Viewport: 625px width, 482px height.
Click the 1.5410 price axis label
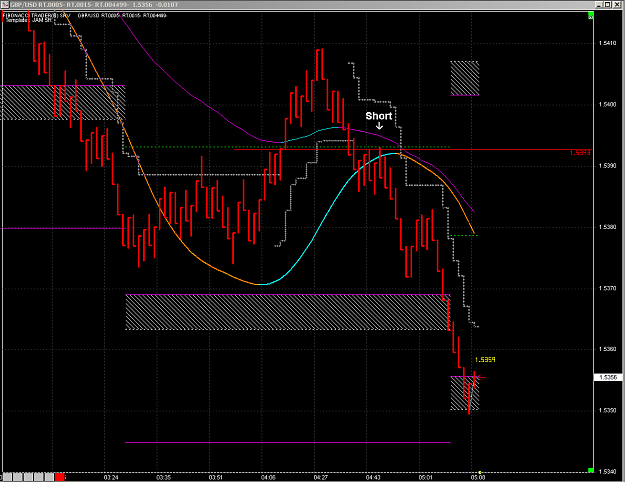(608, 43)
